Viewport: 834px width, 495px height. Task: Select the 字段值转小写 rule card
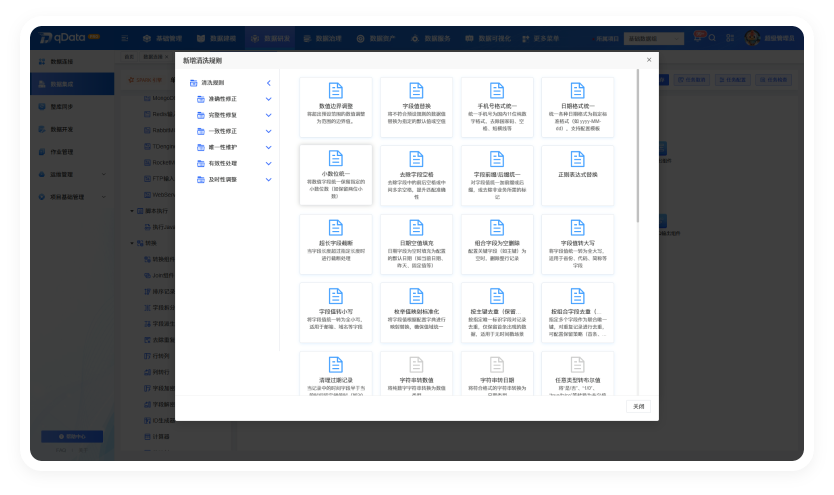tap(336, 313)
